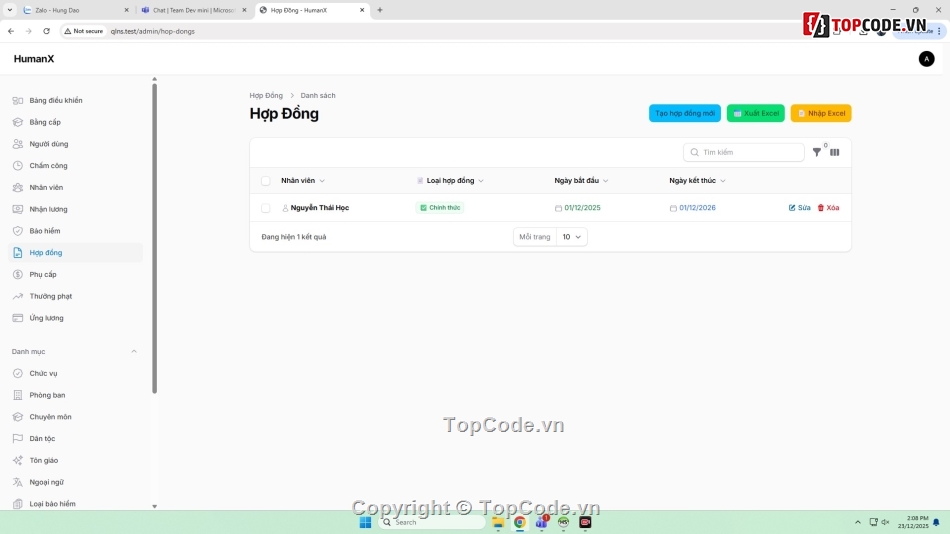Open Bảng điều khiển dashboard icon
This screenshot has width=950, height=534.
[x=18, y=101]
